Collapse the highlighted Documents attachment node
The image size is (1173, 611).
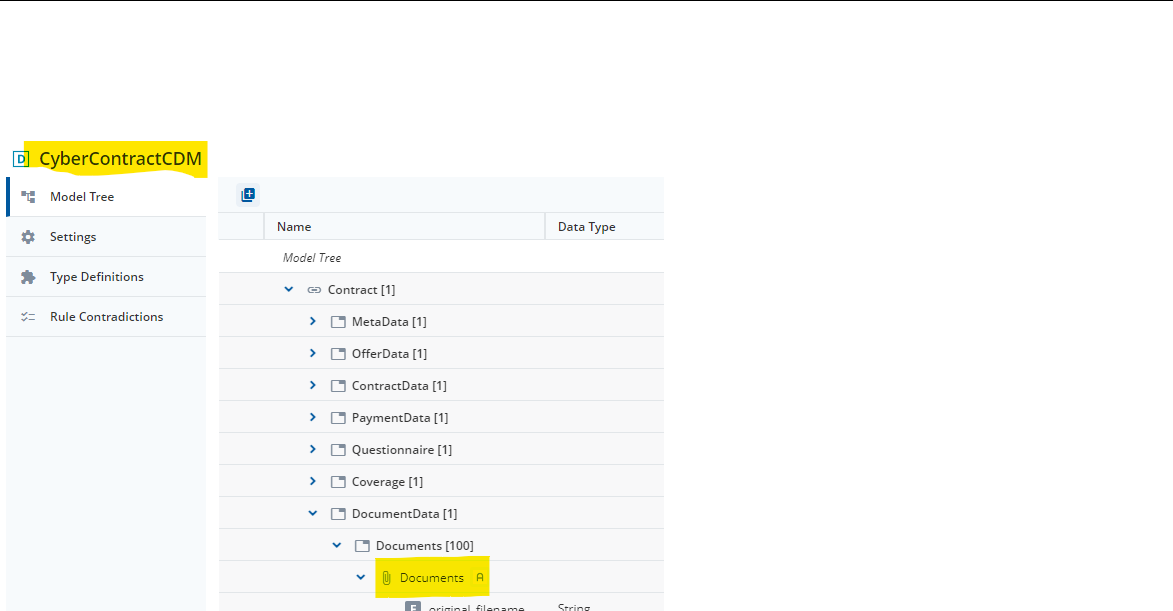point(361,577)
